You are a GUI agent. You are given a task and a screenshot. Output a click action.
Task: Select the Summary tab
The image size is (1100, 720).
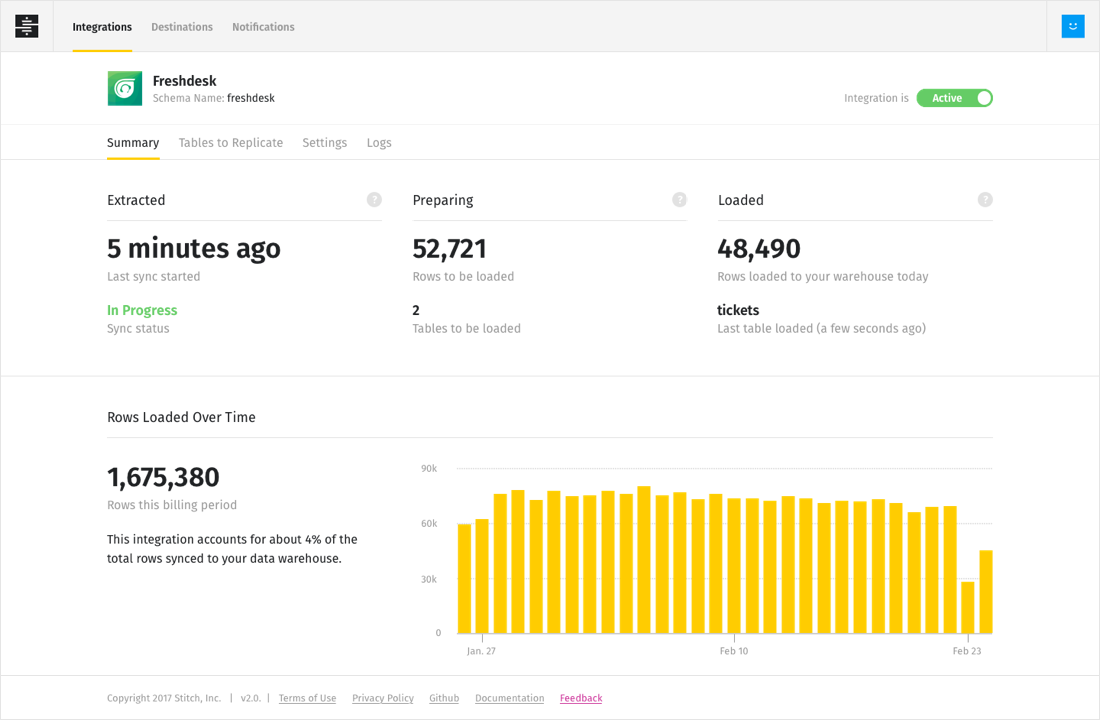point(133,143)
